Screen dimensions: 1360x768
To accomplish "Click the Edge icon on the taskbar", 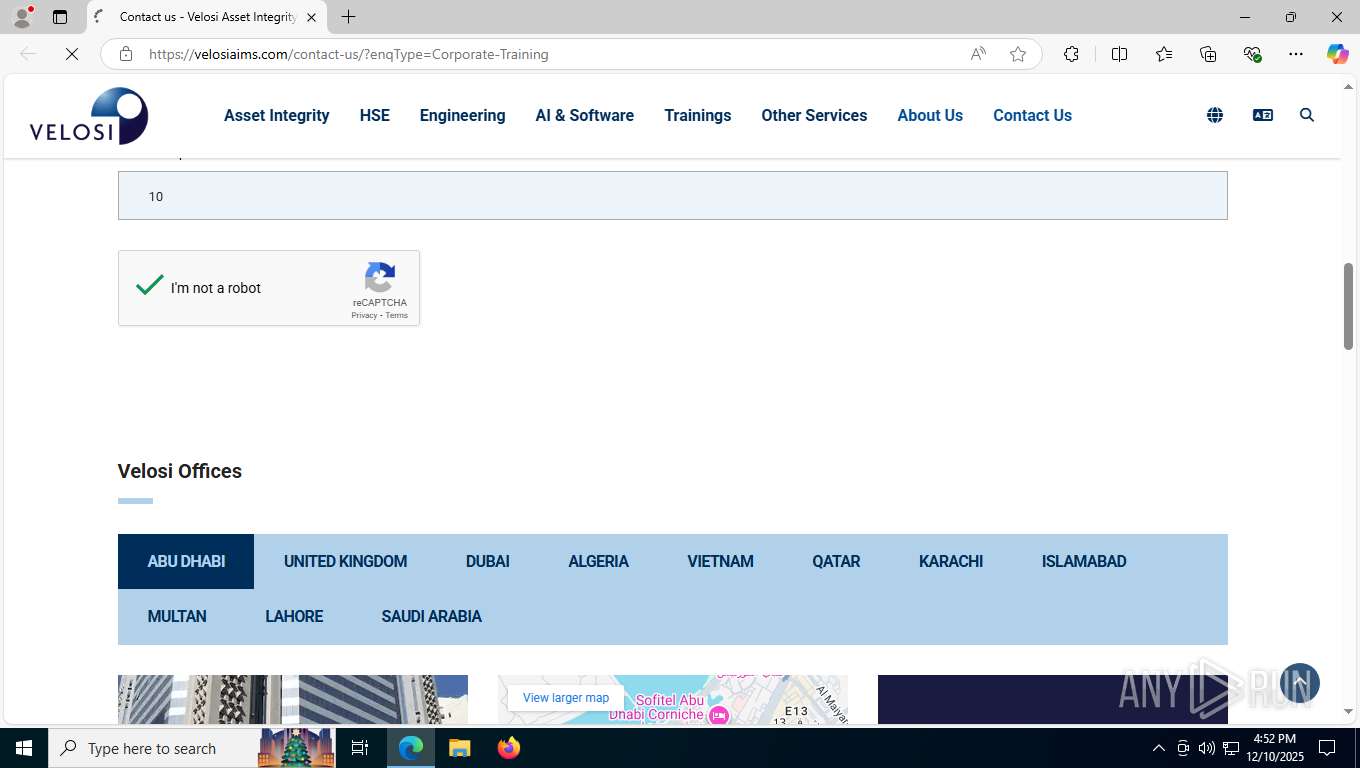I will pyautogui.click(x=411, y=748).
